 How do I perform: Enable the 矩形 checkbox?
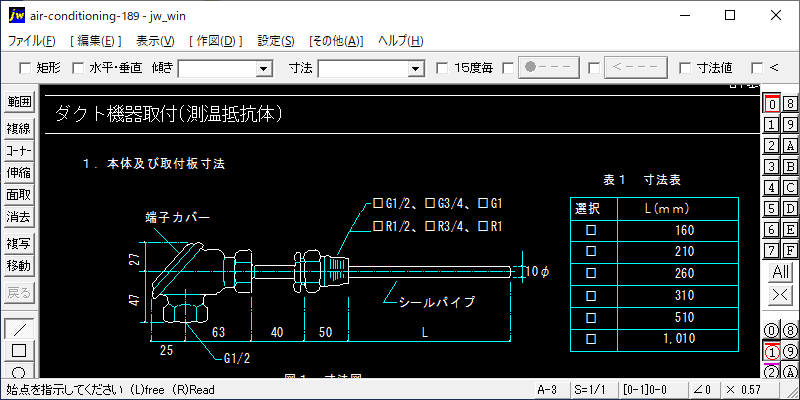[x=26, y=68]
